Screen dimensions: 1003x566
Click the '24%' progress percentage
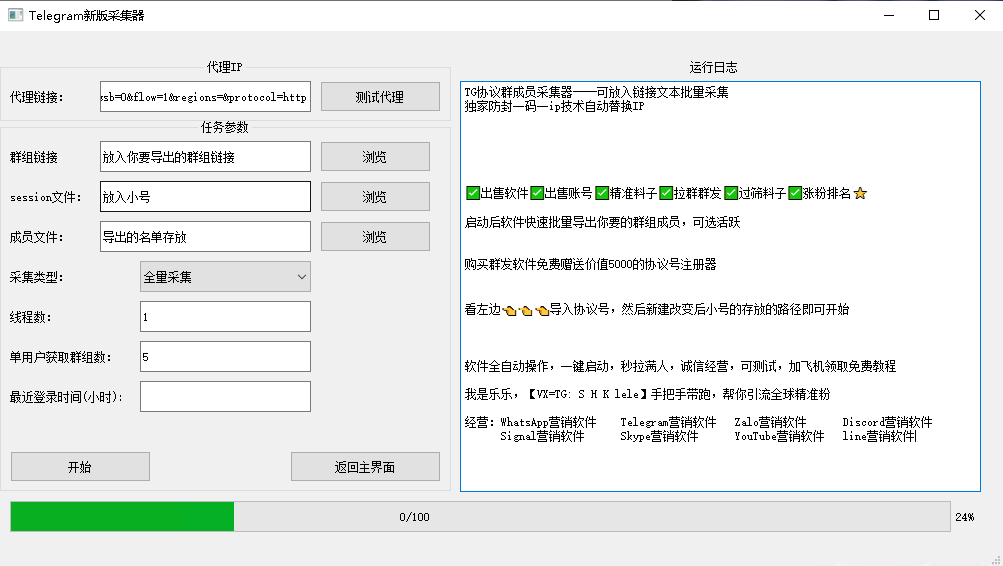tap(965, 517)
